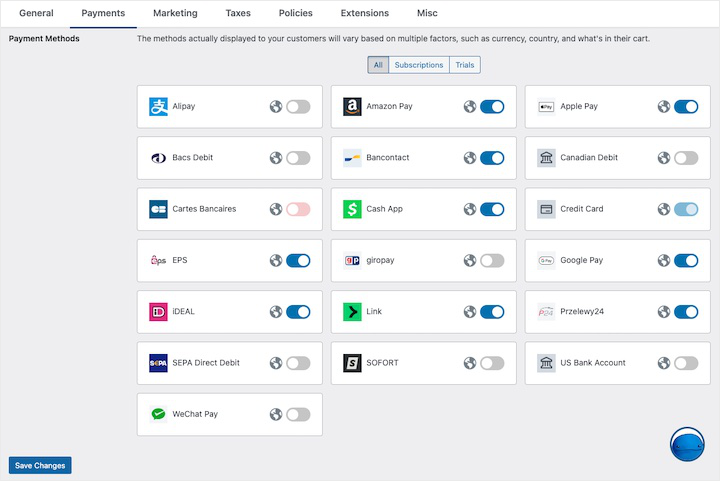Click the Amazon Pay logo icon

352,107
